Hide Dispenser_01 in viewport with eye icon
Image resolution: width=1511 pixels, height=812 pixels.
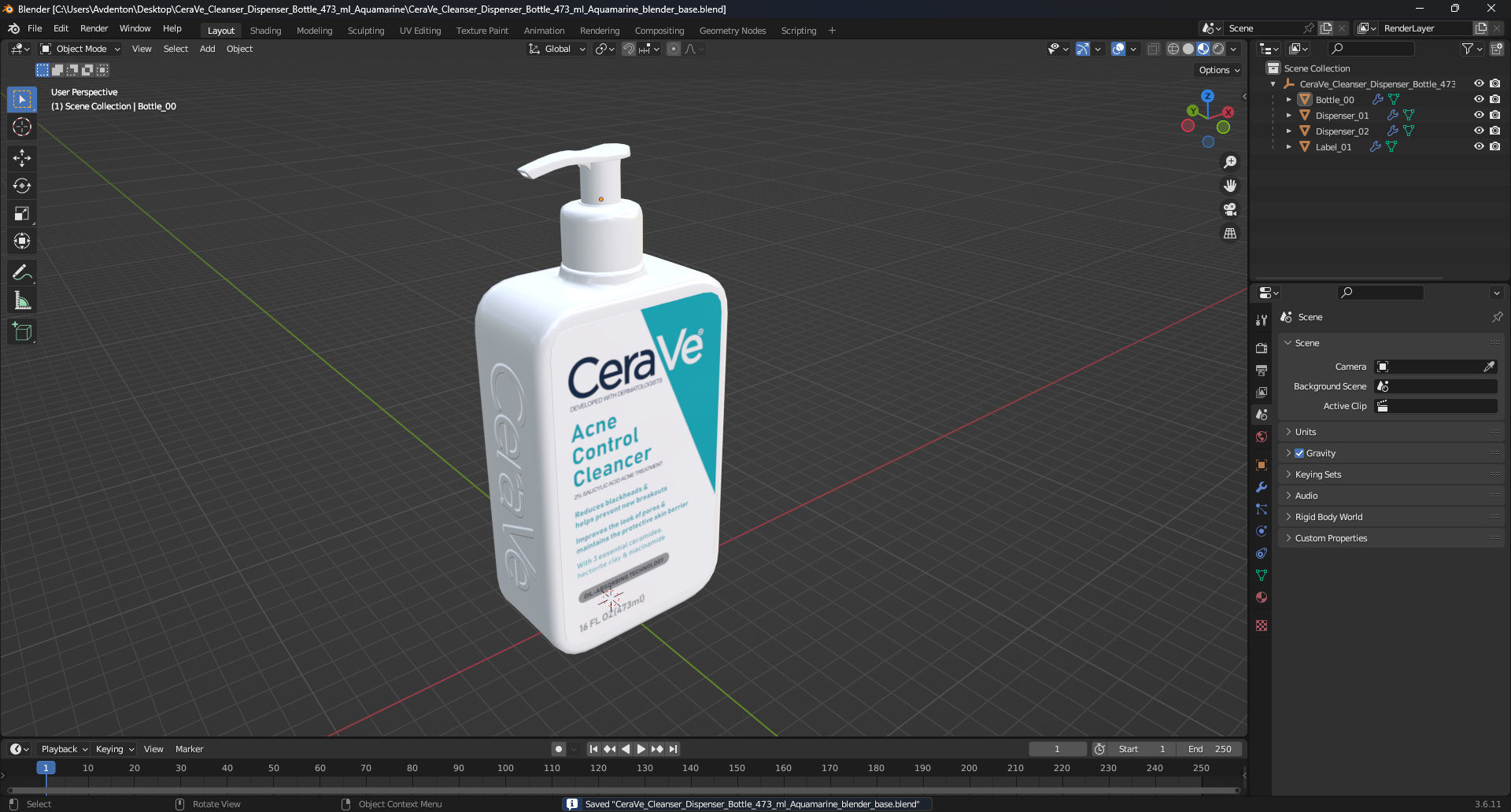[x=1479, y=115]
